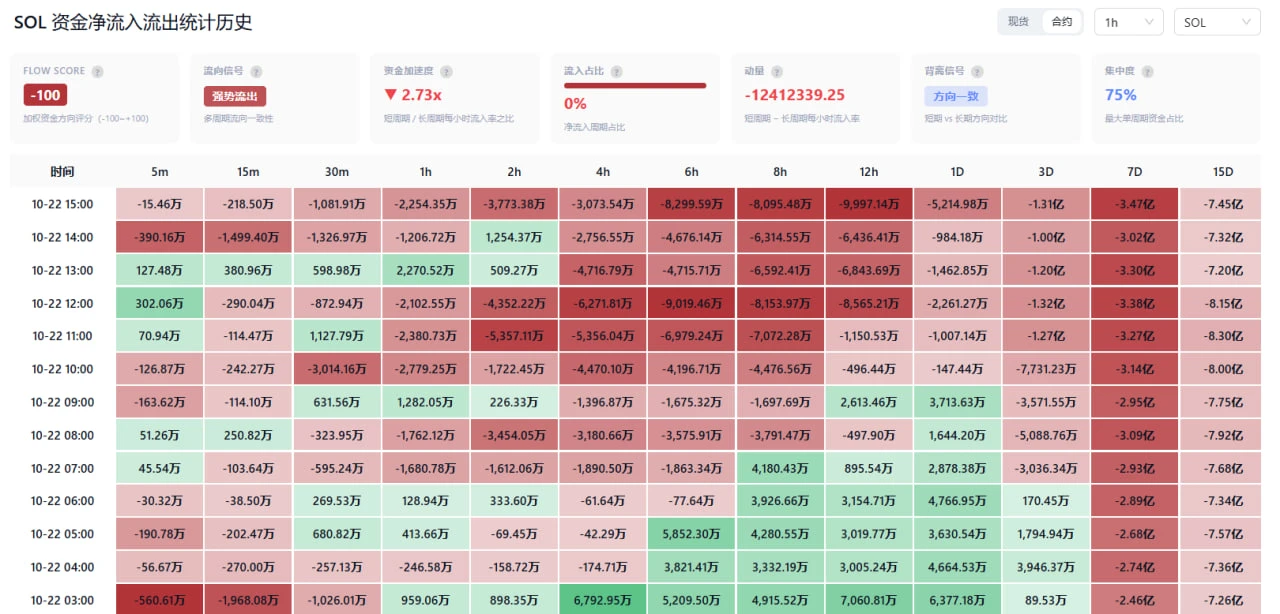Click the 6,792.95万 cell
This screenshot has height=614, width=1280.
point(603,600)
